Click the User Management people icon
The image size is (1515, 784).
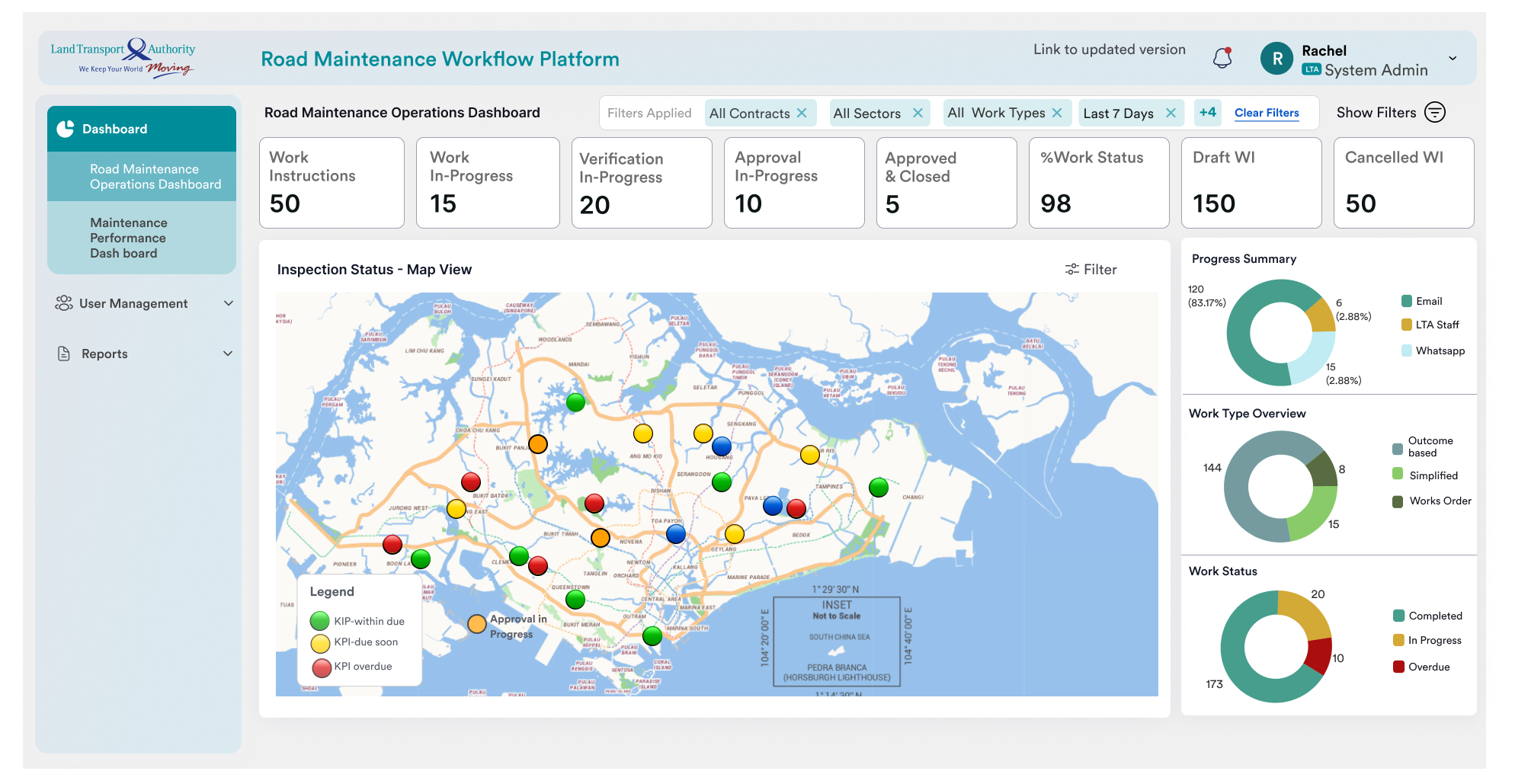(64, 303)
